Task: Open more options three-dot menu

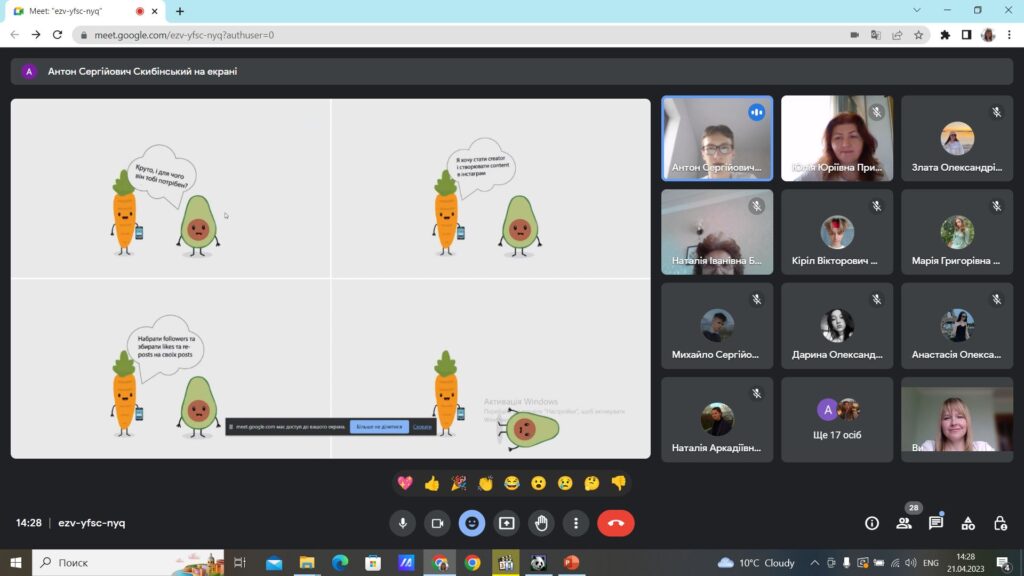Action: (575, 523)
